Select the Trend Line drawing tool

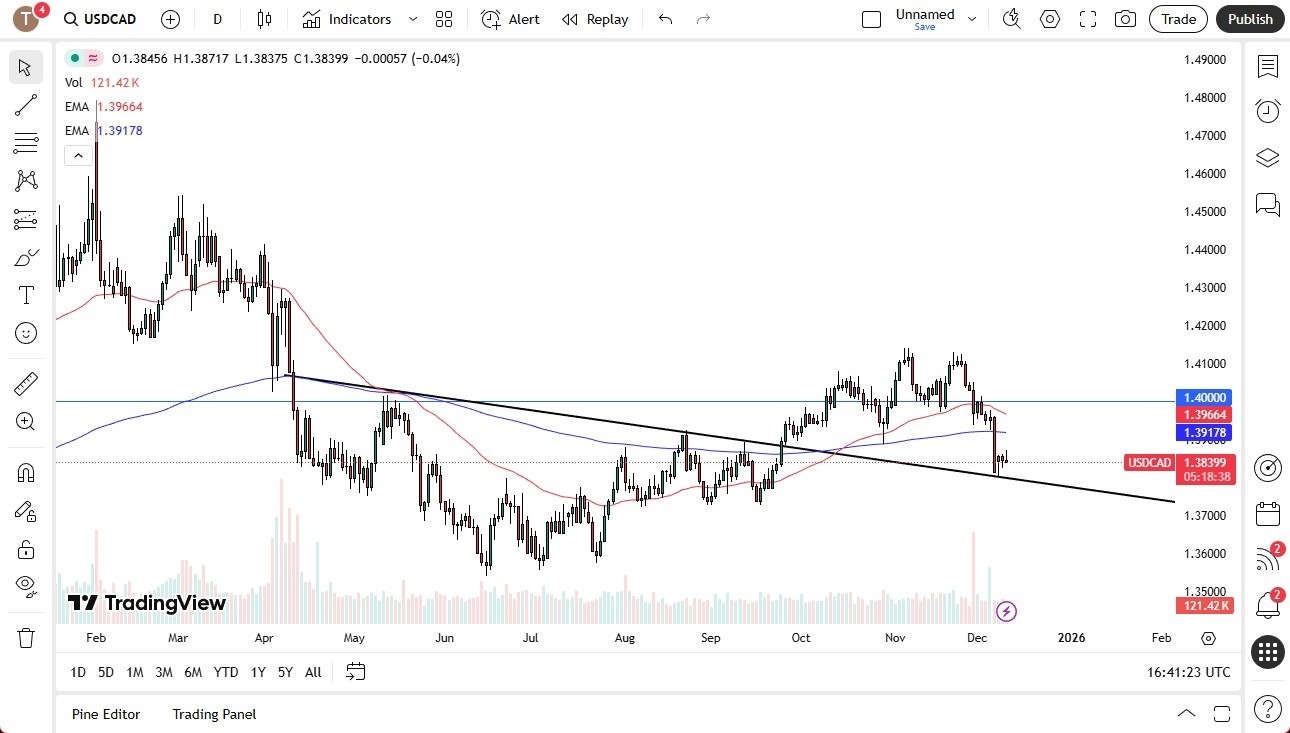[x=25, y=105]
